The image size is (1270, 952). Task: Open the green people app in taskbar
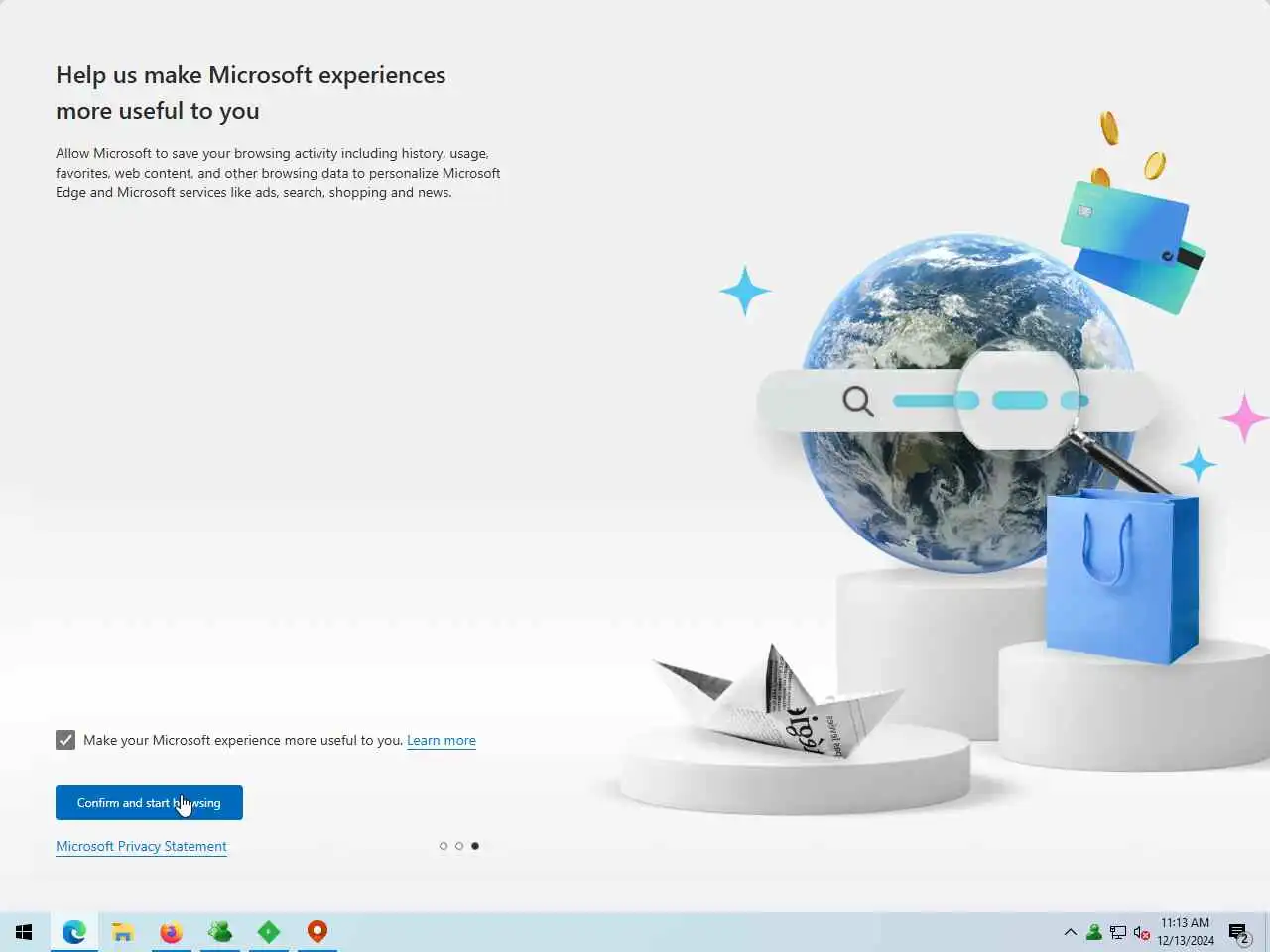click(x=219, y=932)
